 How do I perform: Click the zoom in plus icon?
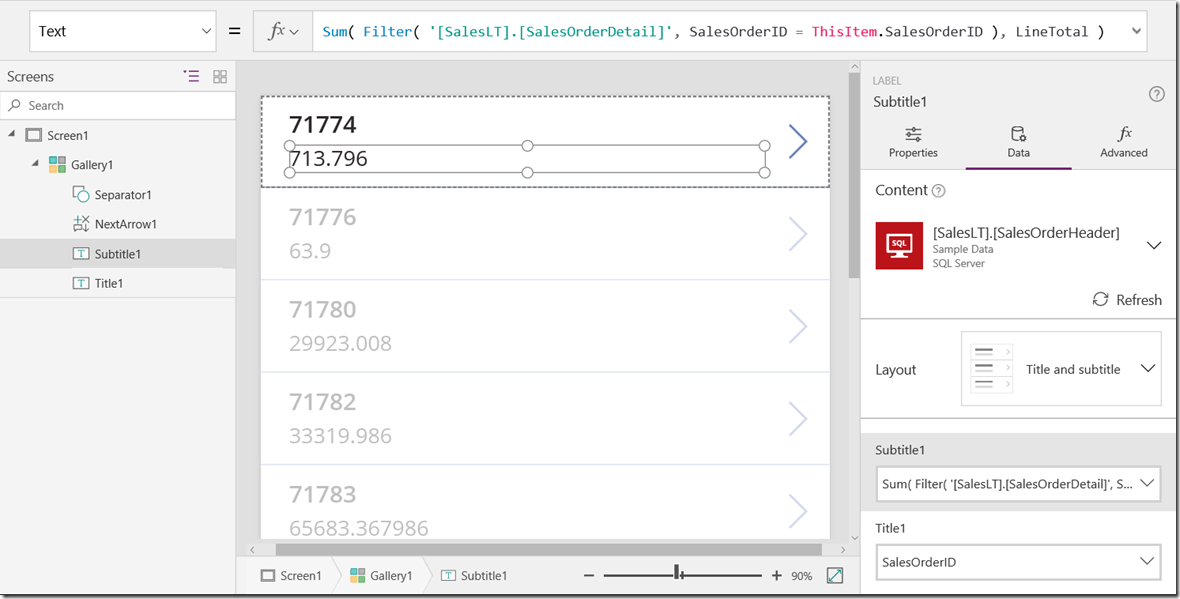pos(776,575)
